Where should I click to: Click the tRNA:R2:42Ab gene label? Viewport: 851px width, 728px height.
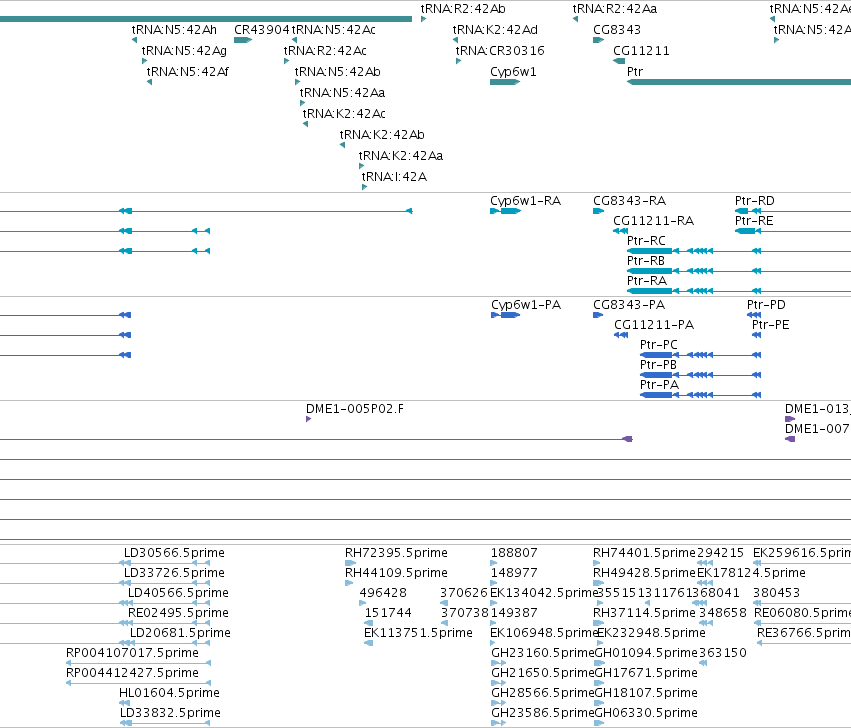click(x=463, y=9)
